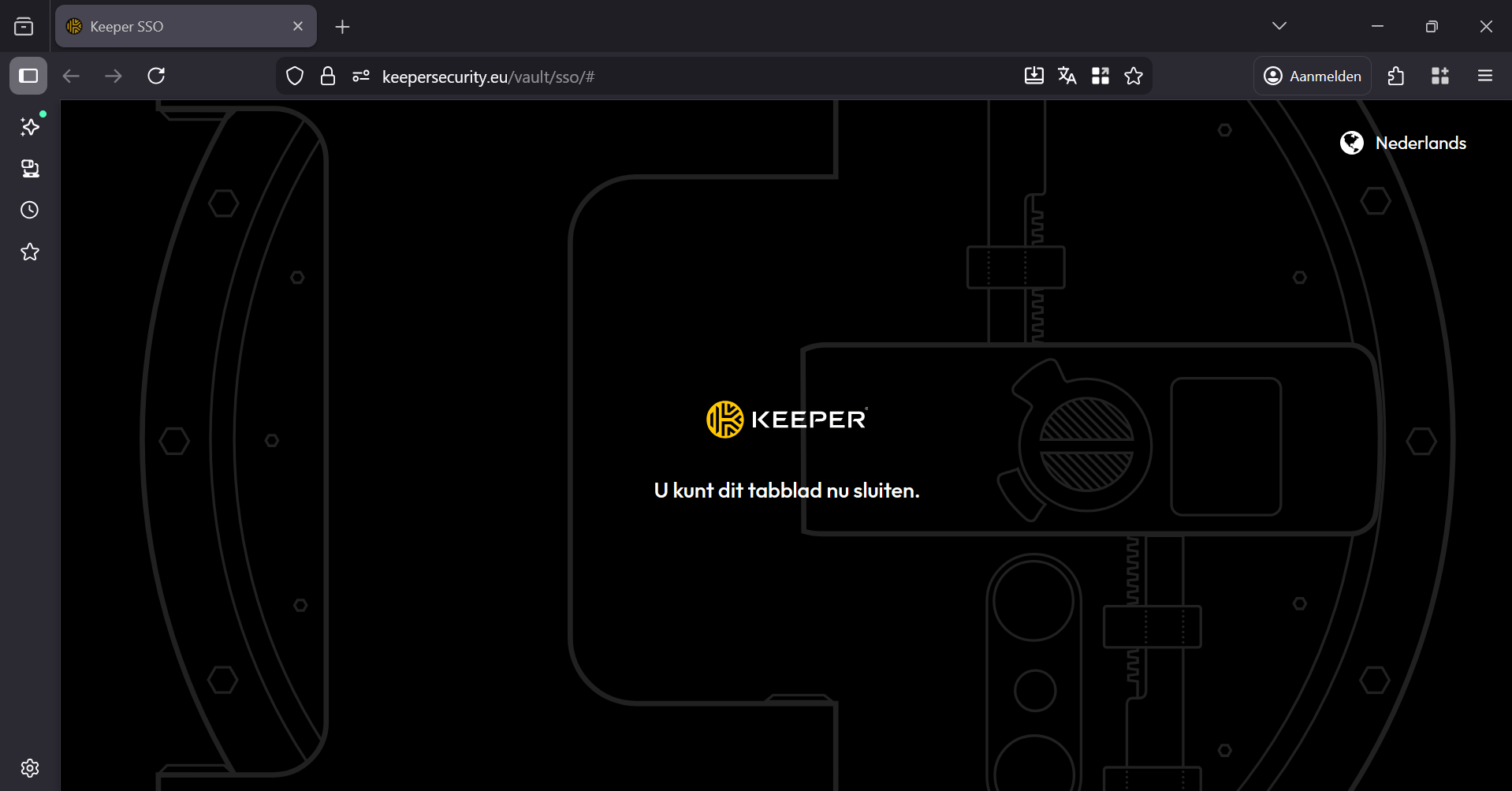Screen dimensions: 1512x791
Task: Open the extensions puzzle-piece menu
Action: [x=1395, y=76]
